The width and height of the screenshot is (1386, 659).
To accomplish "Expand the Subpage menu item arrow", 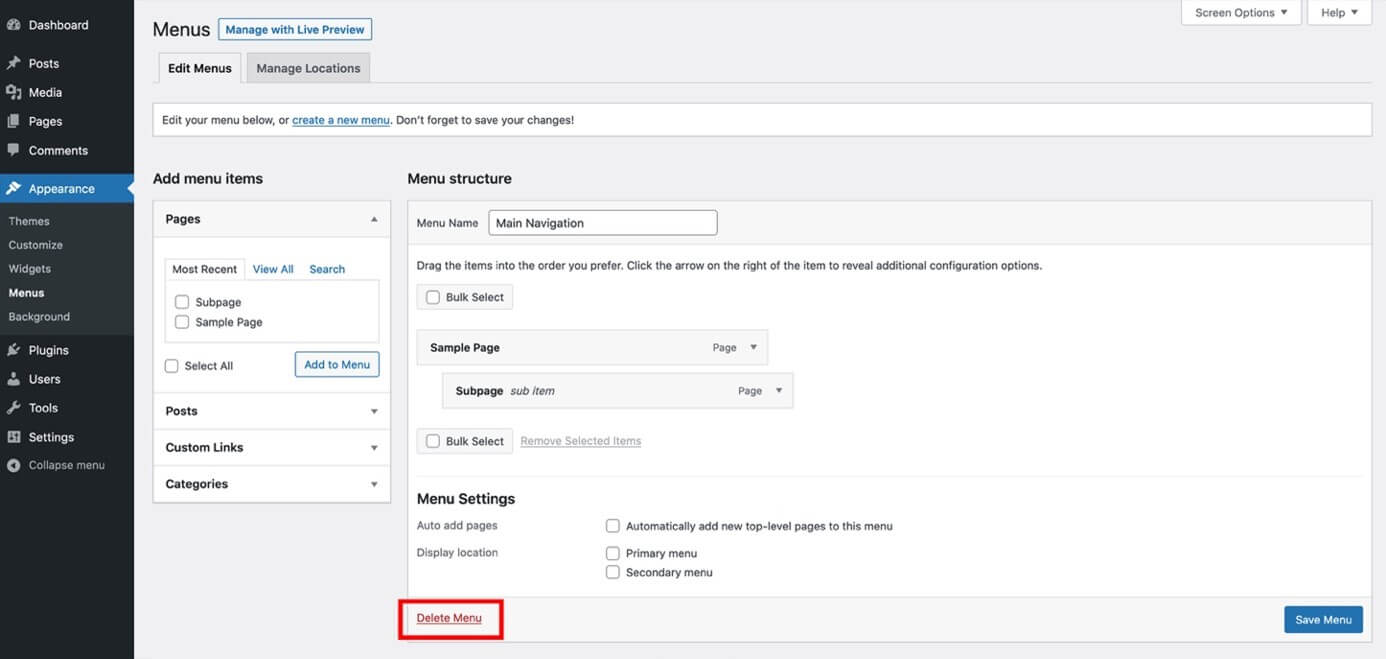I will point(779,391).
